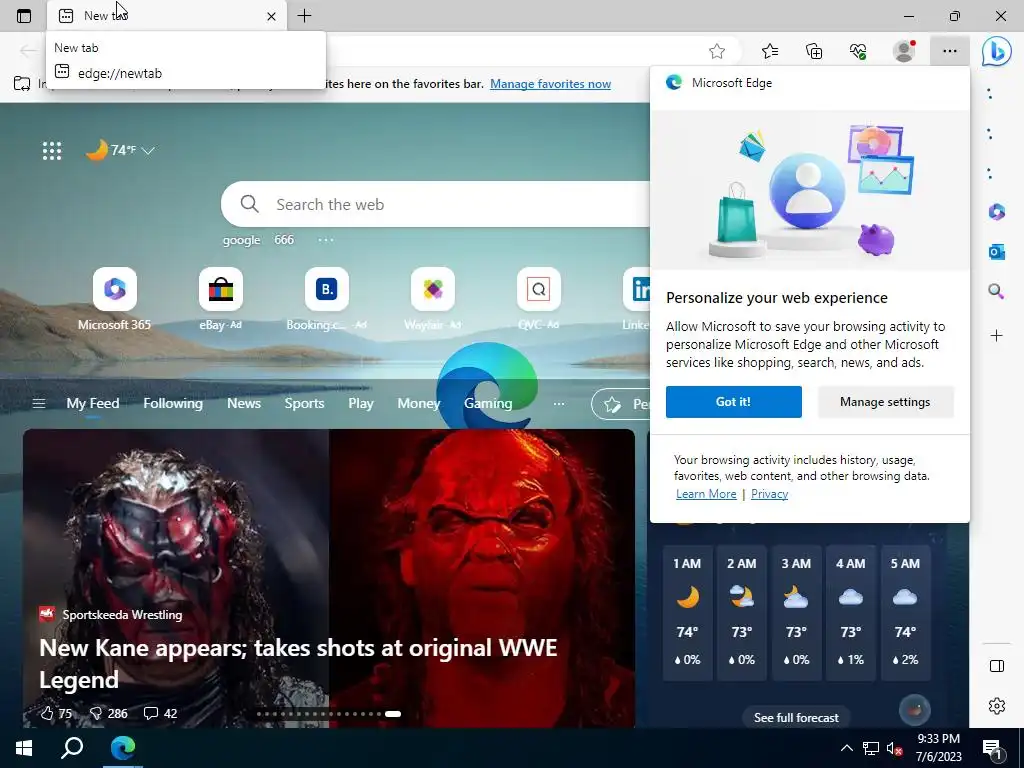Open sidebar settings gear
Viewport: 1024px width, 768px height.
997,706
